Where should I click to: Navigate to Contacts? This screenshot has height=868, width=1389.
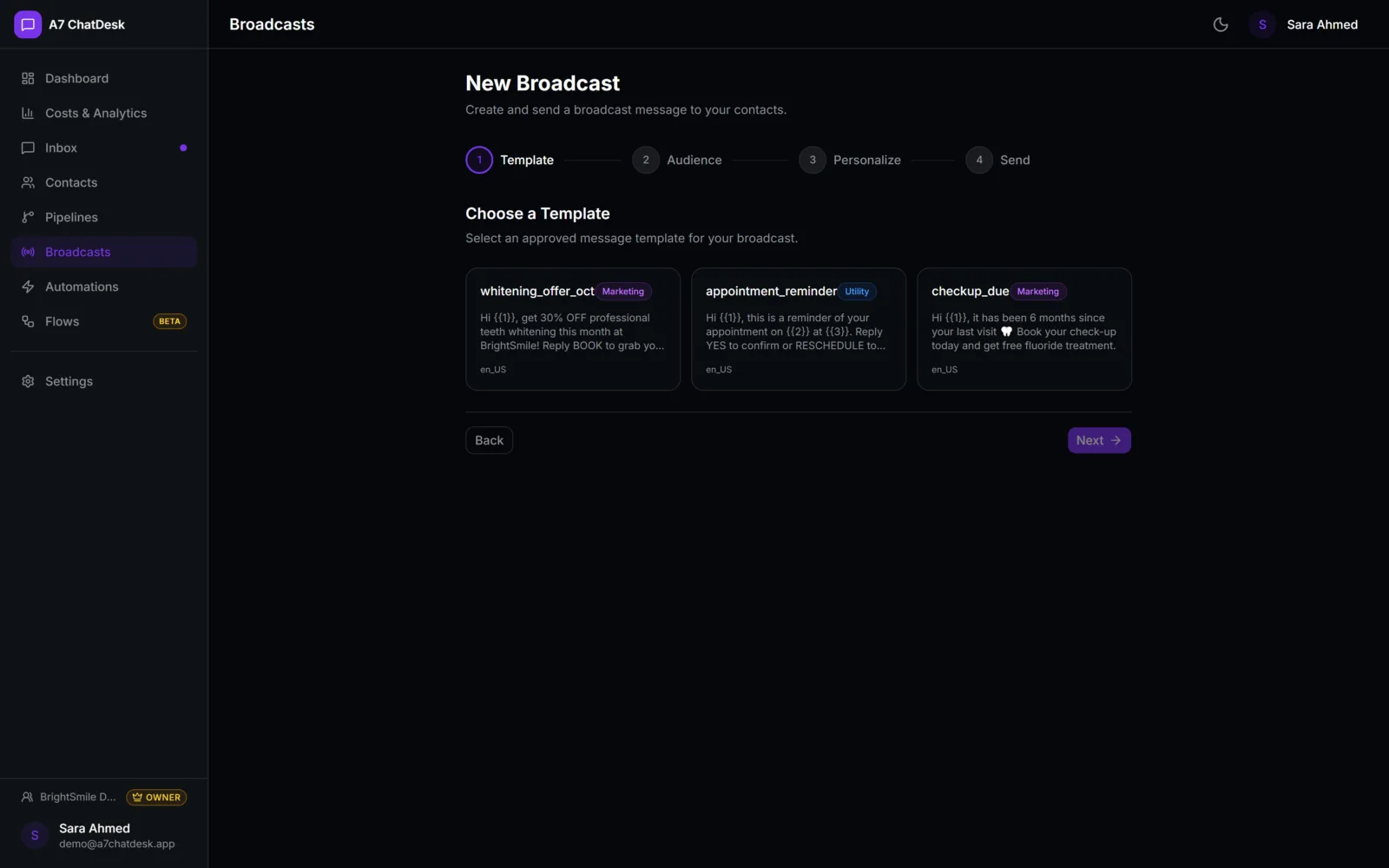104,182
